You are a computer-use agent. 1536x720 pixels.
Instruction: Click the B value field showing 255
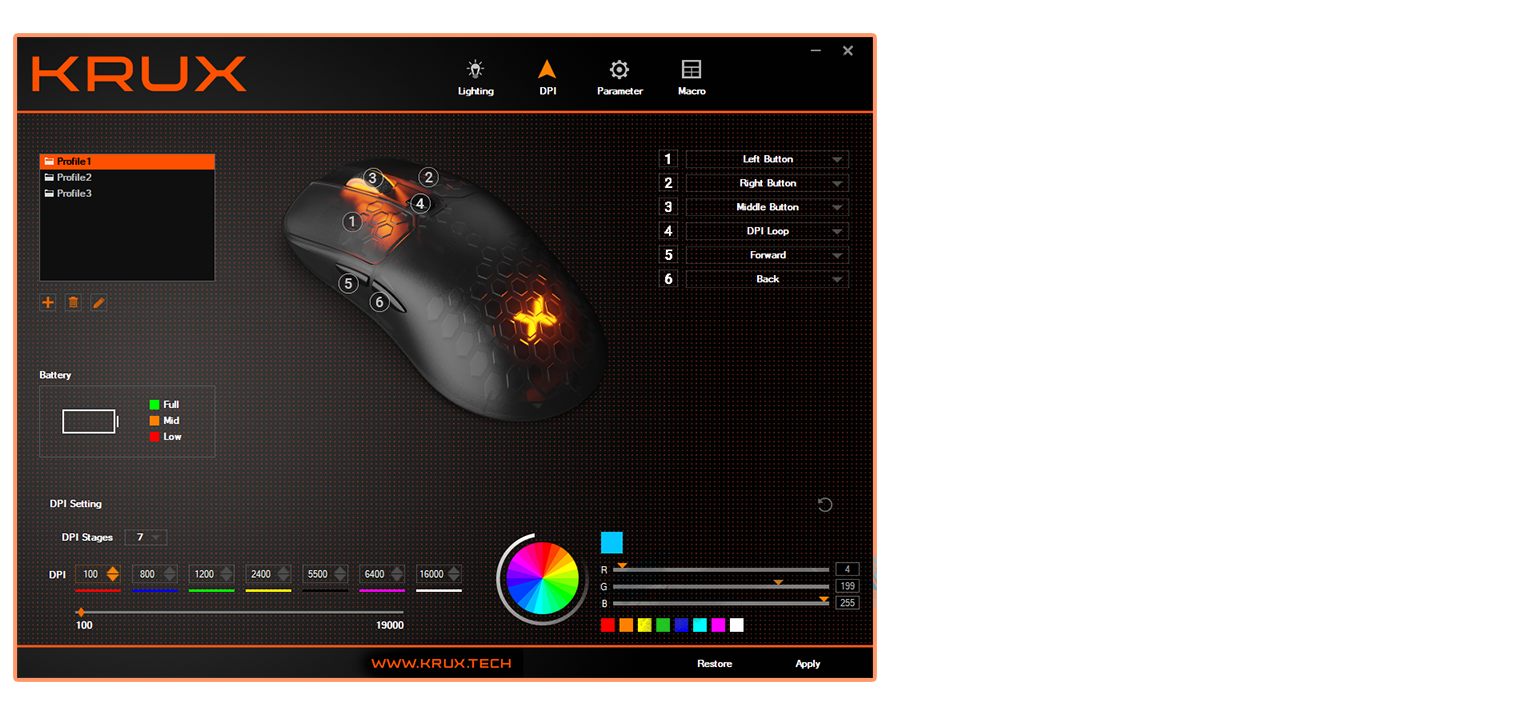[x=847, y=603]
